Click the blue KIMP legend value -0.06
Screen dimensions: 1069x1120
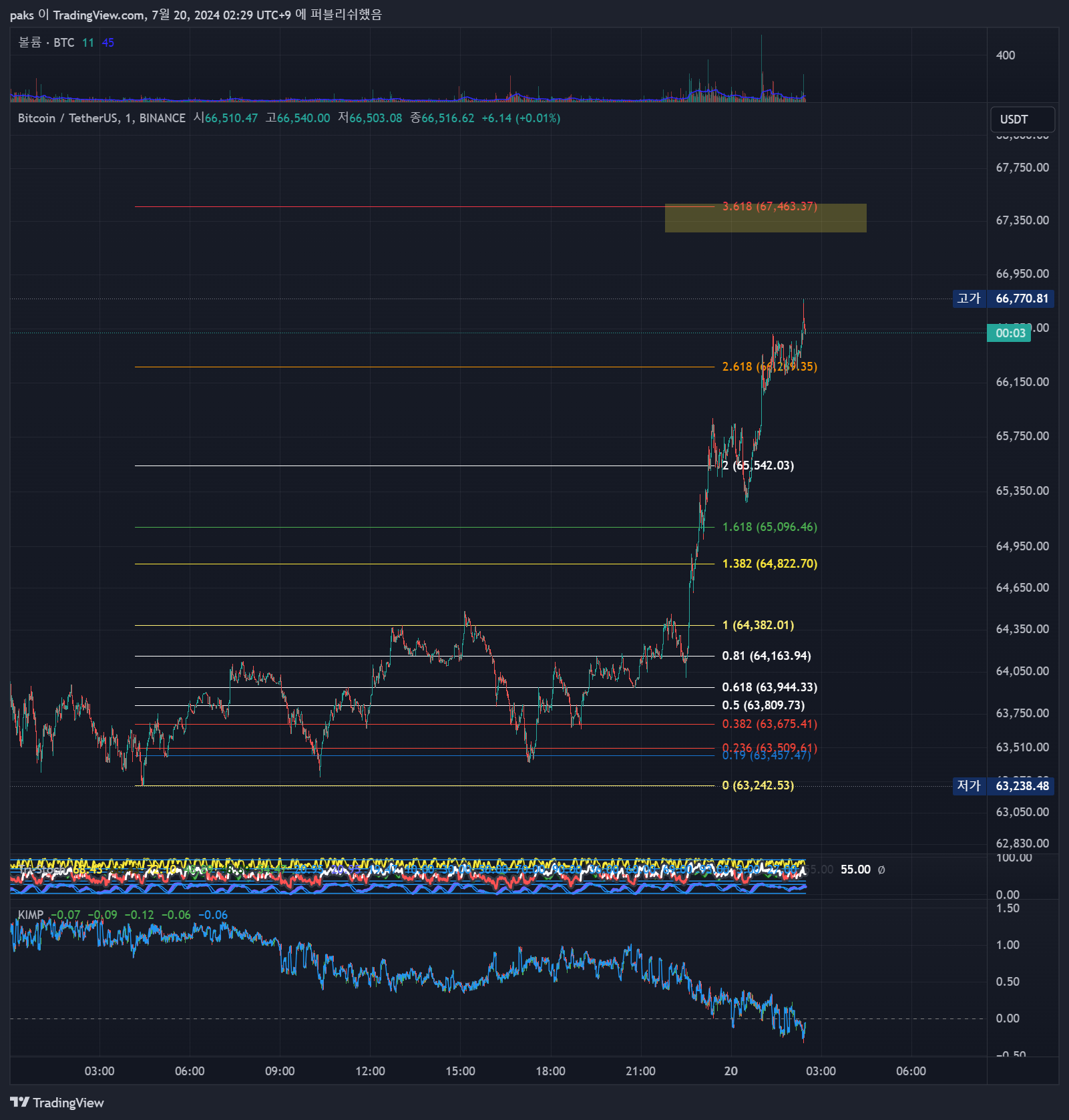pos(213,915)
